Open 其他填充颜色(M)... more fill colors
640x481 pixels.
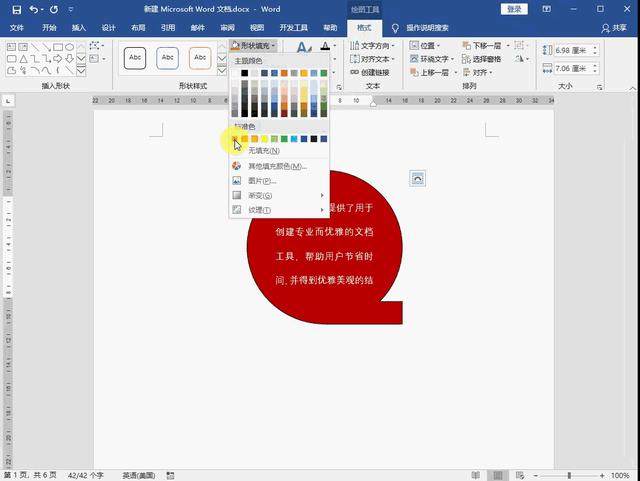point(279,166)
